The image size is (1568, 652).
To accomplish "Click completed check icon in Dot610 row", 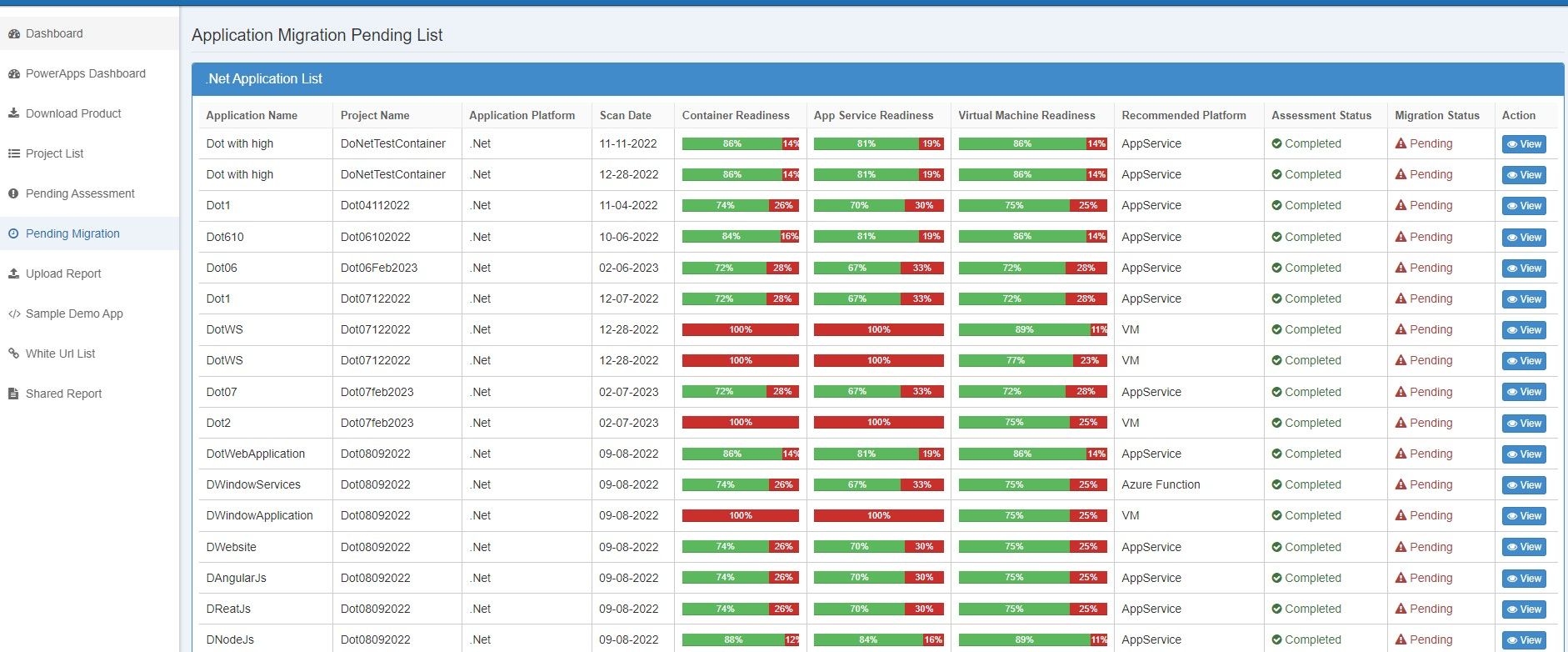I will point(1276,237).
